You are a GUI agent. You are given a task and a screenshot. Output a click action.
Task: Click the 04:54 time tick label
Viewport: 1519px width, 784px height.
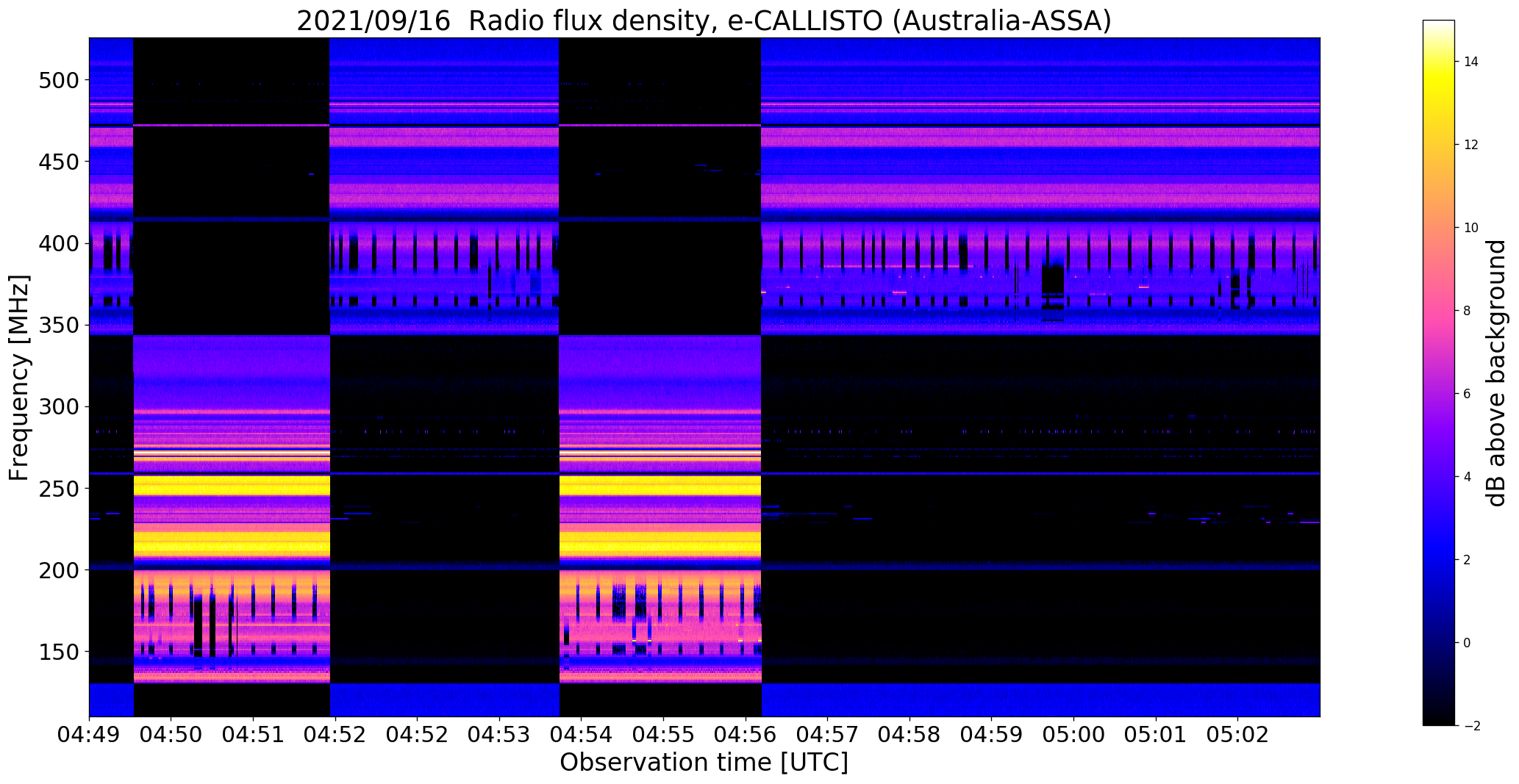pyautogui.click(x=582, y=734)
